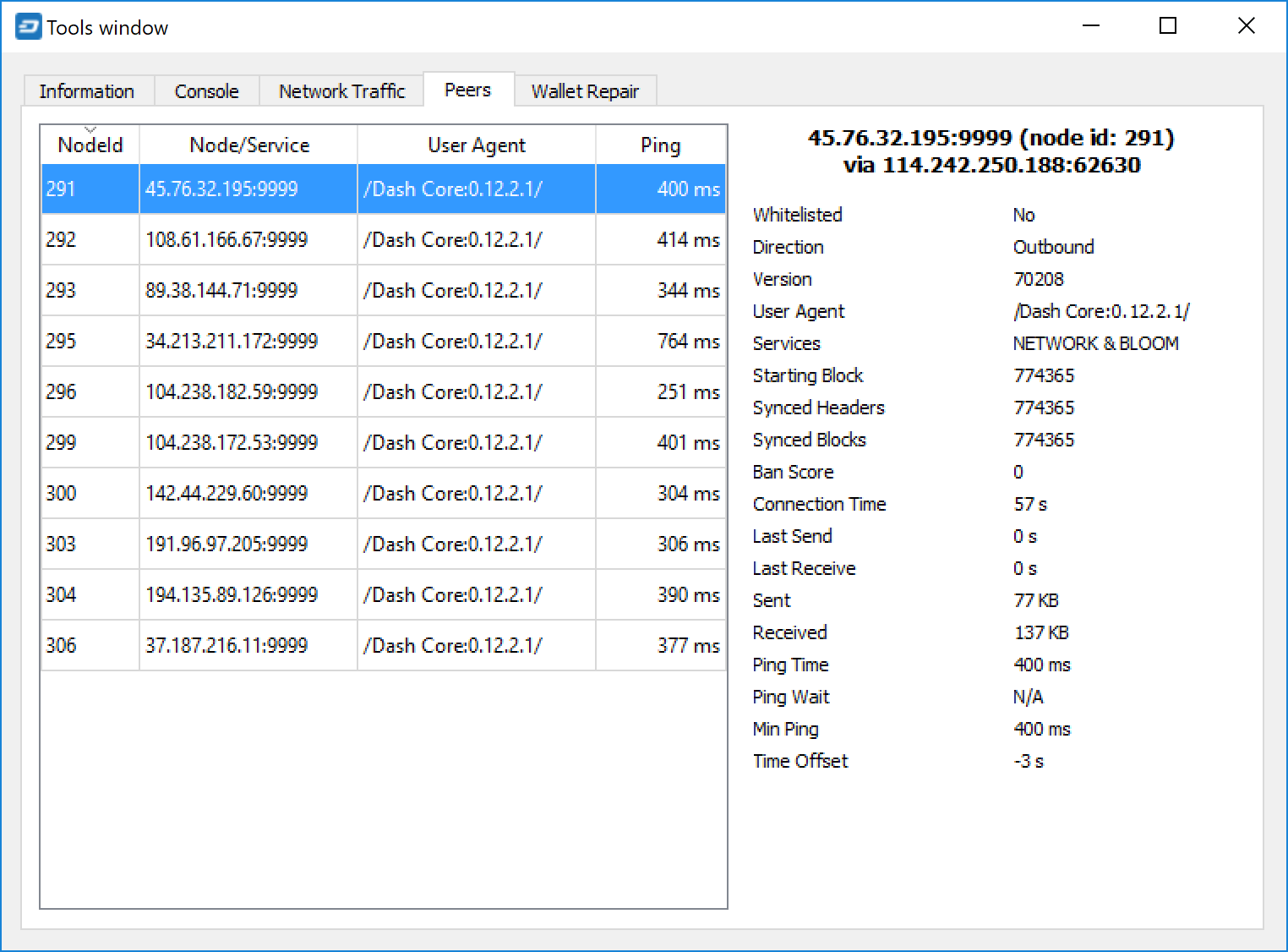Screen dimensions: 1288x952
Task: Click the Dash logo icon in title bar
Action: pos(28,27)
